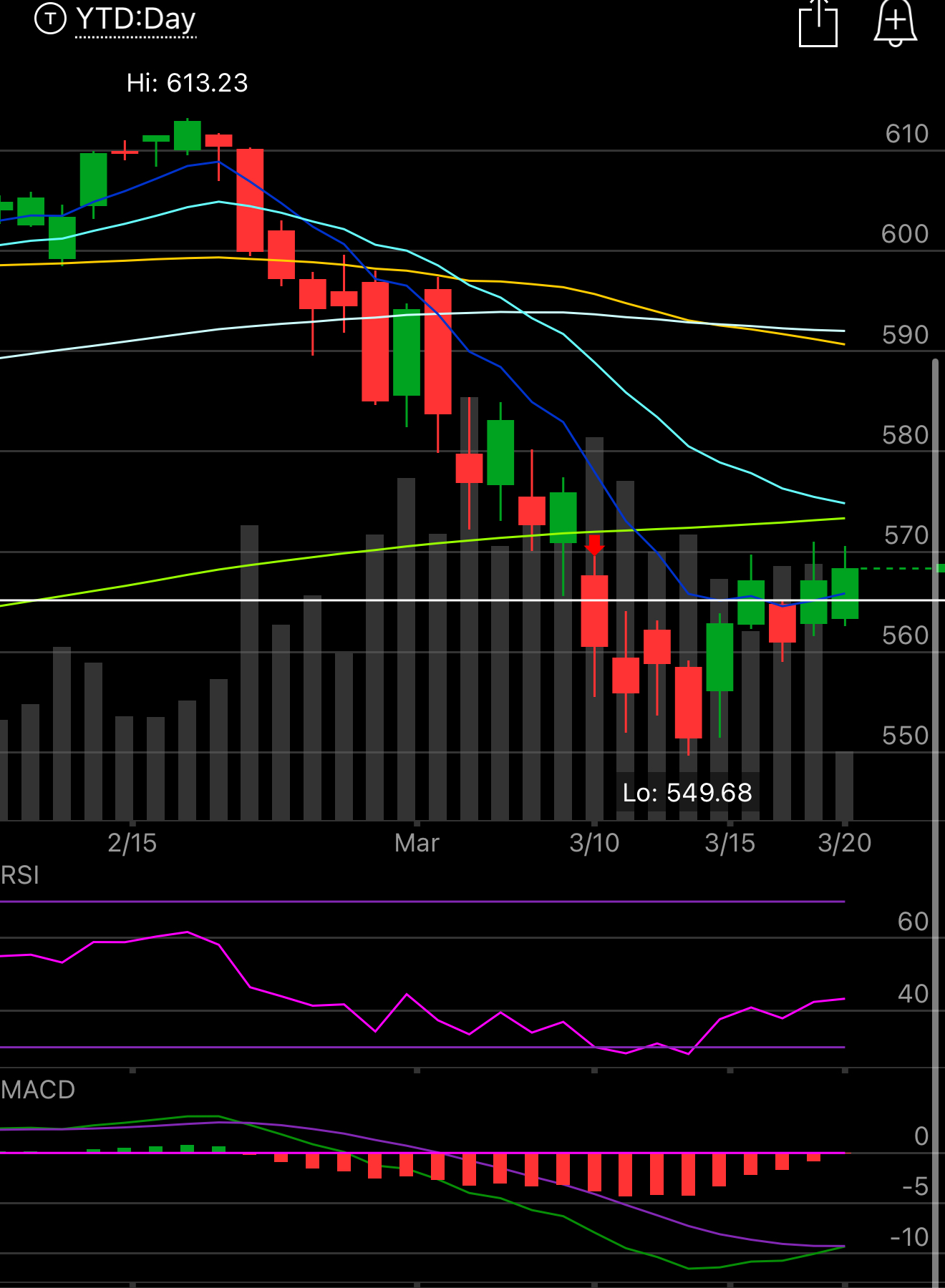
Task: Tap the circled T icon
Action: (x=49, y=19)
